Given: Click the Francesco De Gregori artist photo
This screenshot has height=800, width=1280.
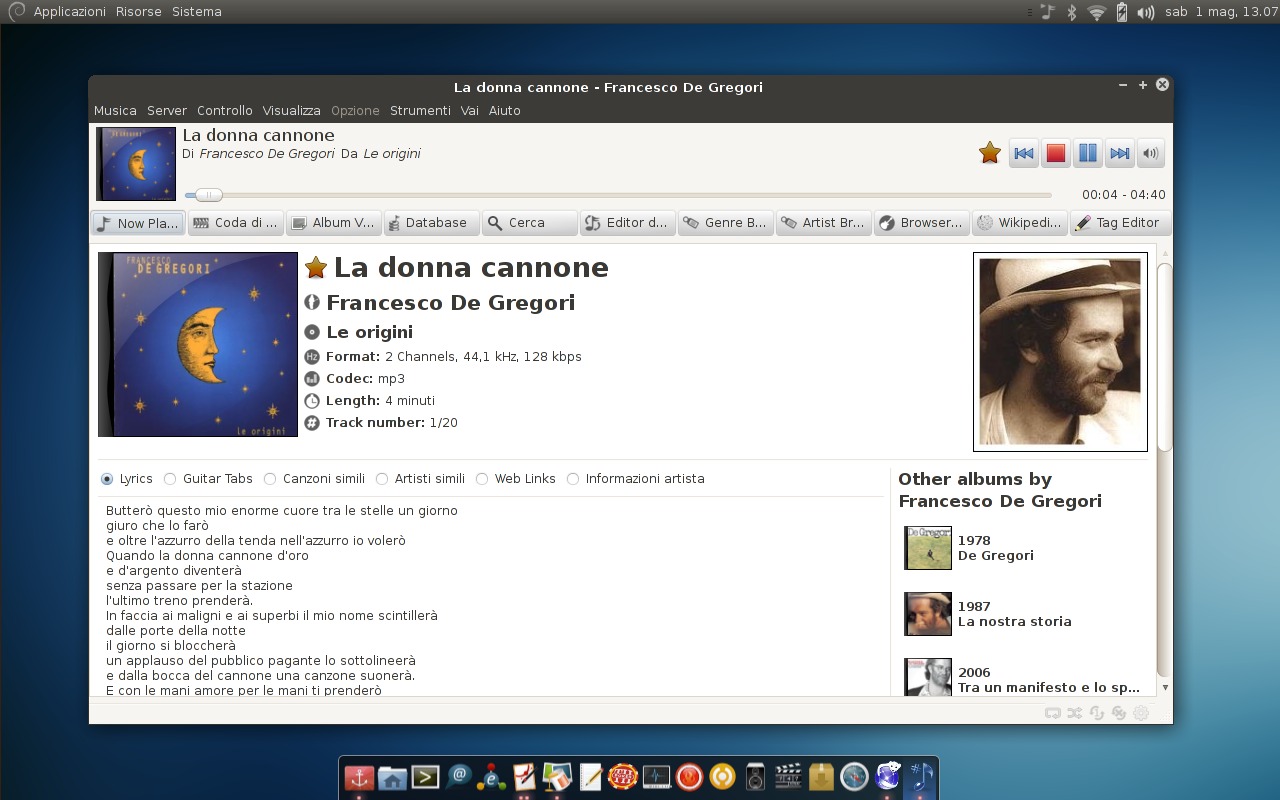Looking at the screenshot, I should point(1060,352).
